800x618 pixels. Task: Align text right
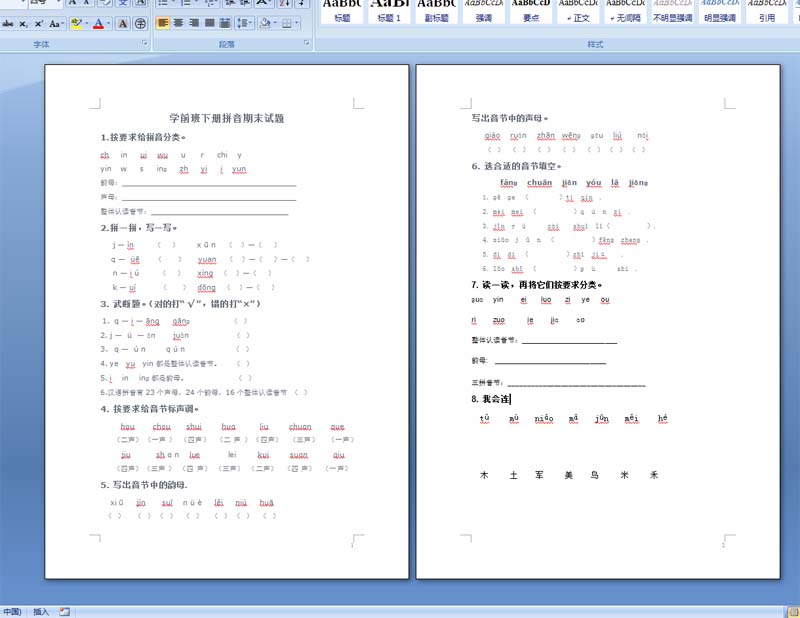[194, 23]
